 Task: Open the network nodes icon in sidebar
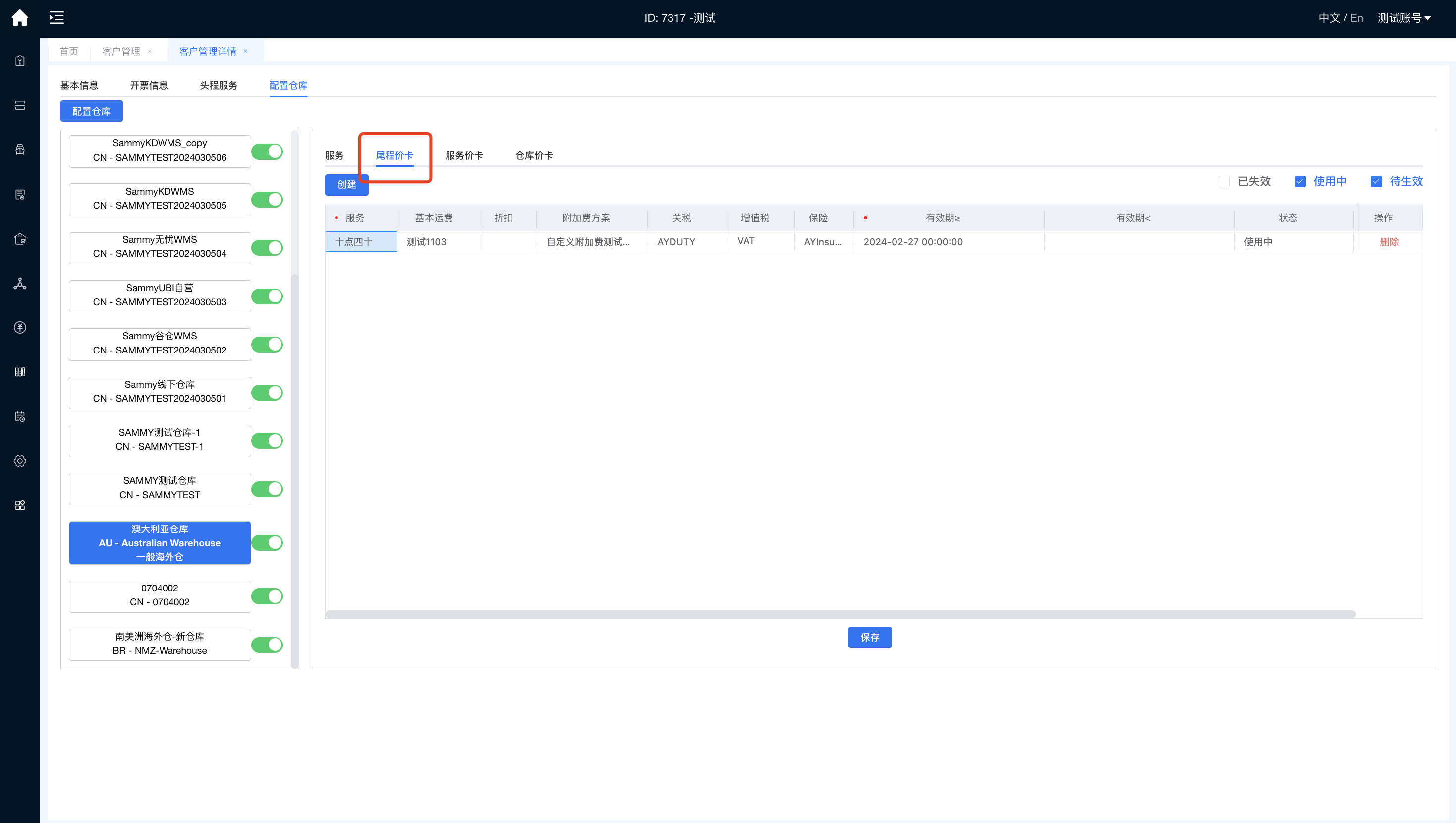[20, 284]
